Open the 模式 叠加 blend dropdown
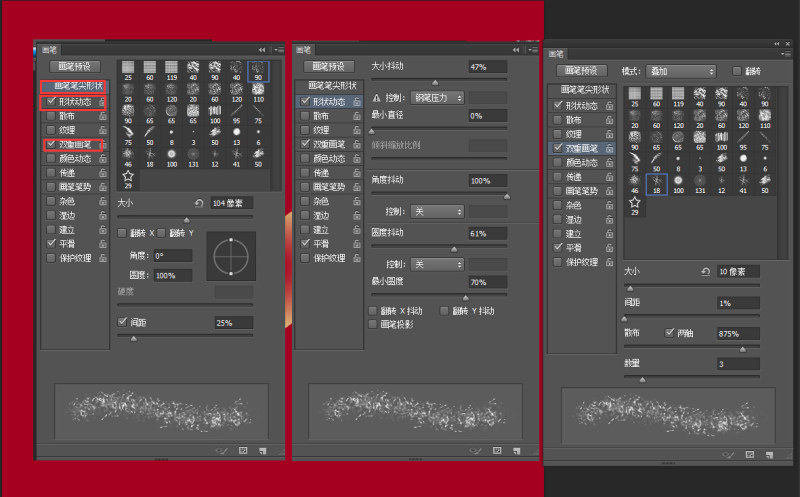 click(681, 71)
